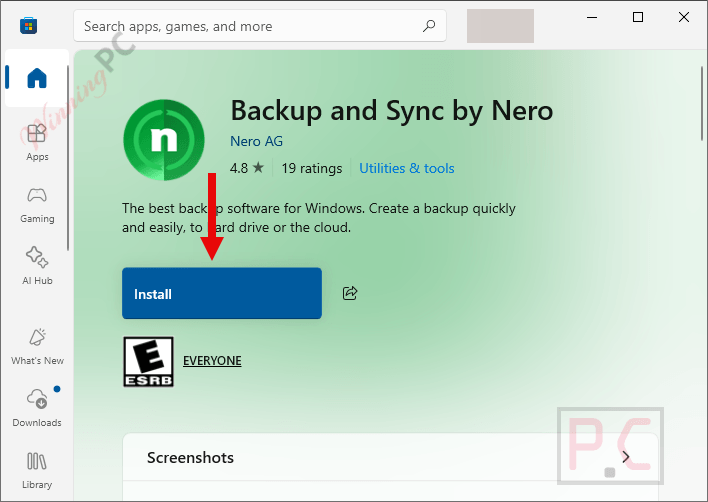This screenshot has height=502, width=708.
Task: Open the Downloads section
Action: click(37, 408)
